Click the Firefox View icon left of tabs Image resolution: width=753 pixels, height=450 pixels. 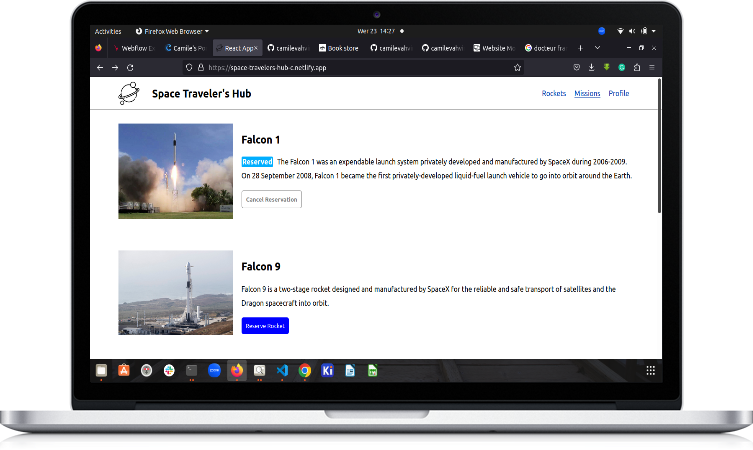[x=98, y=48]
